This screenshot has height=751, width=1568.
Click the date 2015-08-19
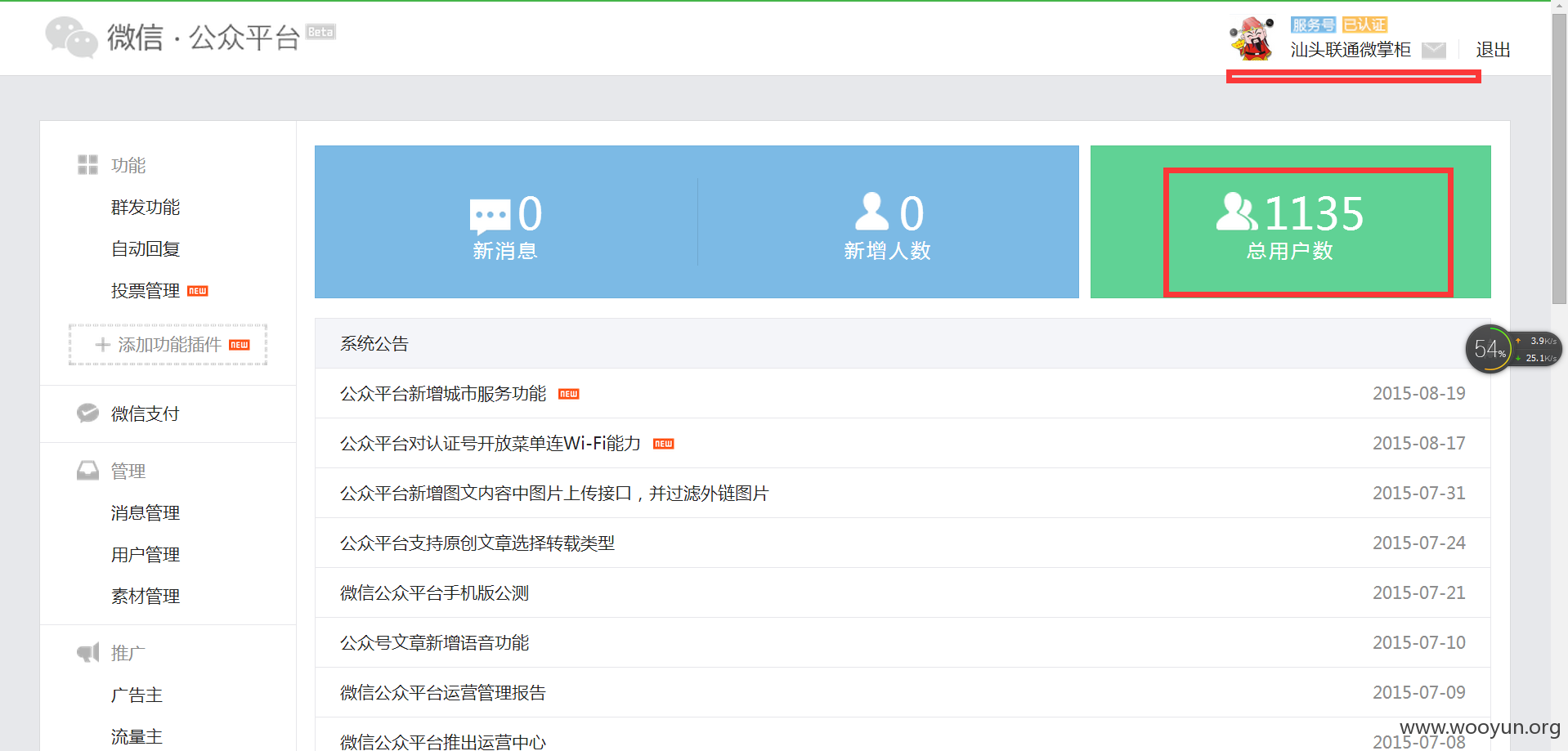click(x=1419, y=394)
